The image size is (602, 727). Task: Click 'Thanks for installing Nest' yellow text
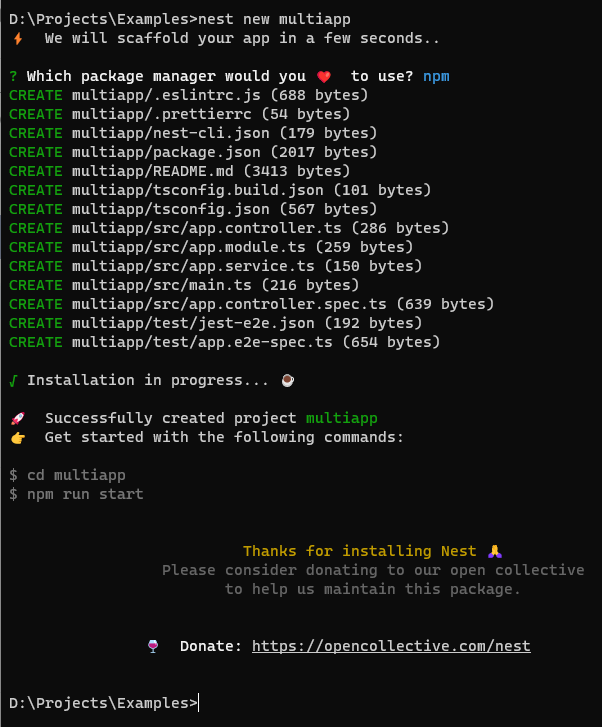tap(359, 551)
